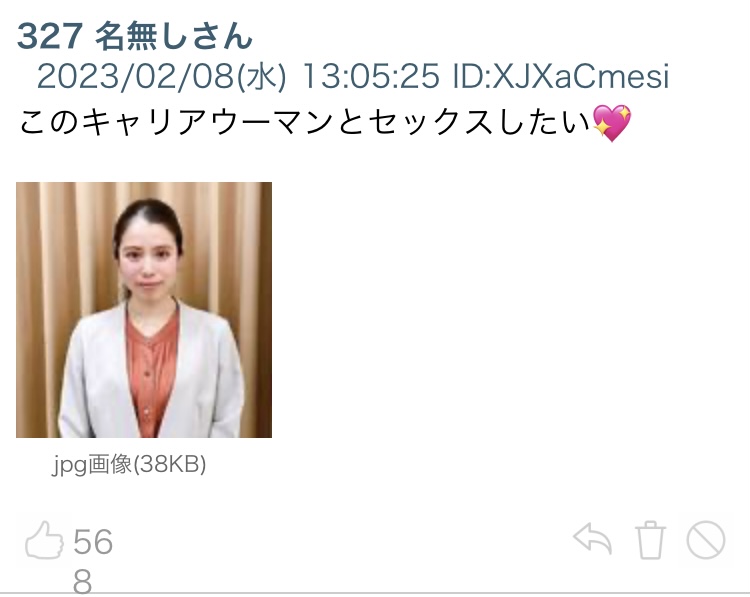The height and width of the screenshot is (597, 750).
Task: Click the timestamp 13:05:25
Action: click(371, 76)
